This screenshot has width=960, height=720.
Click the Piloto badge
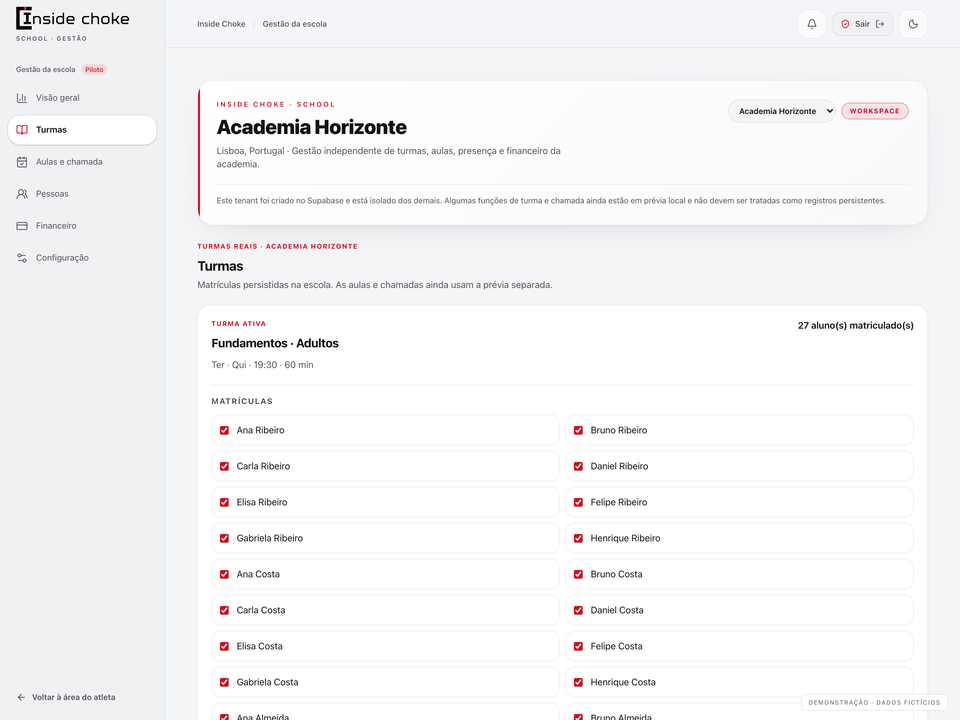tap(94, 70)
